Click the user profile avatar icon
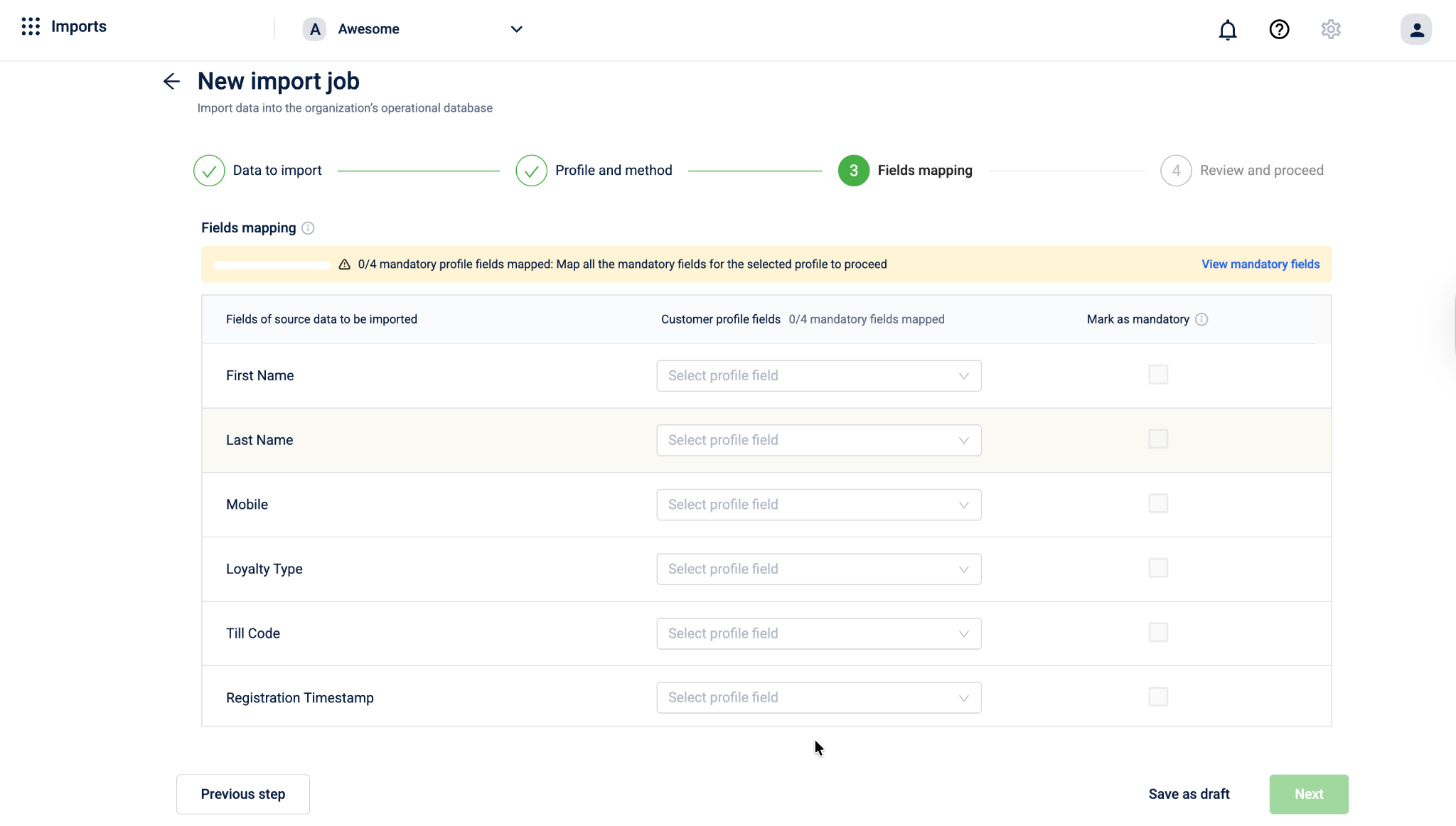 point(1415,30)
